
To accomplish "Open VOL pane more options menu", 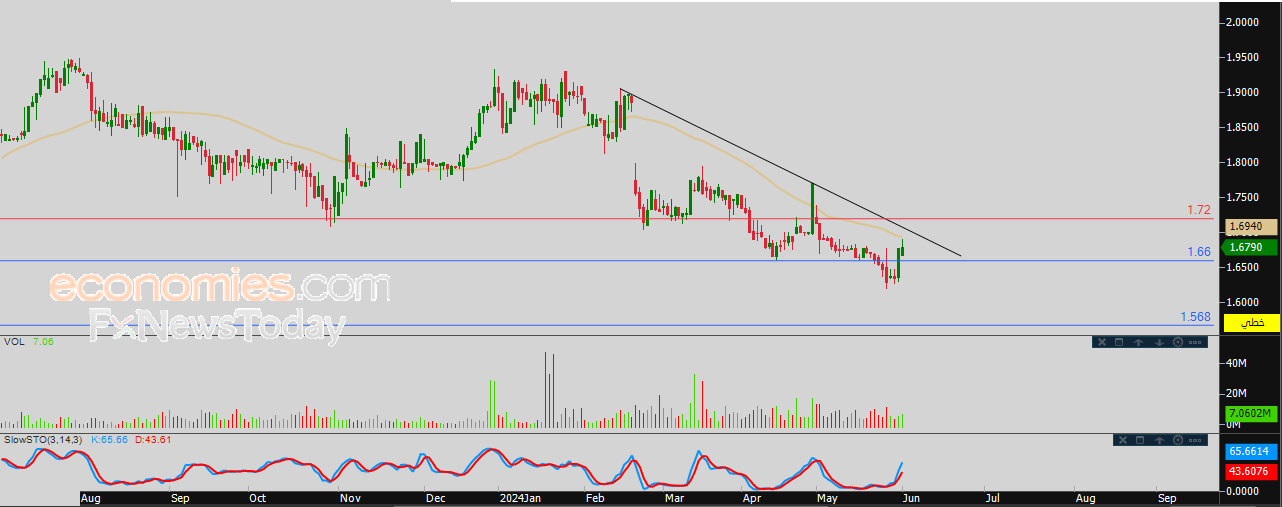I will [x=1195, y=342].
